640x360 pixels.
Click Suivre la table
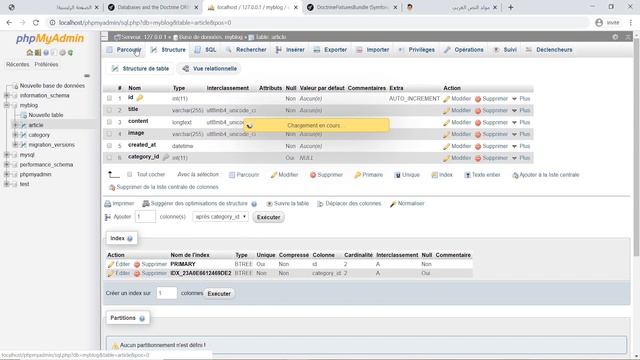coord(287,203)
